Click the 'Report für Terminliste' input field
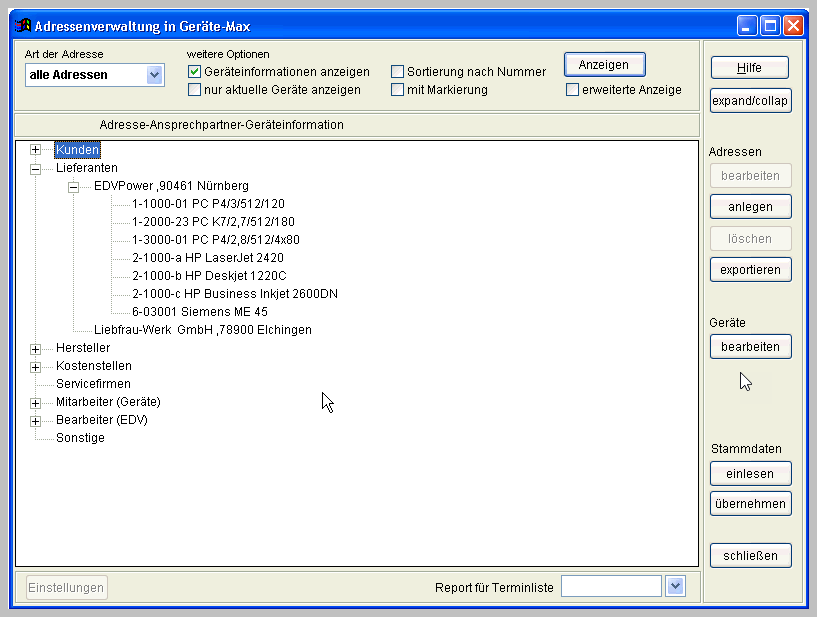The height and width of the screenshot is (617, 817). 611,587
